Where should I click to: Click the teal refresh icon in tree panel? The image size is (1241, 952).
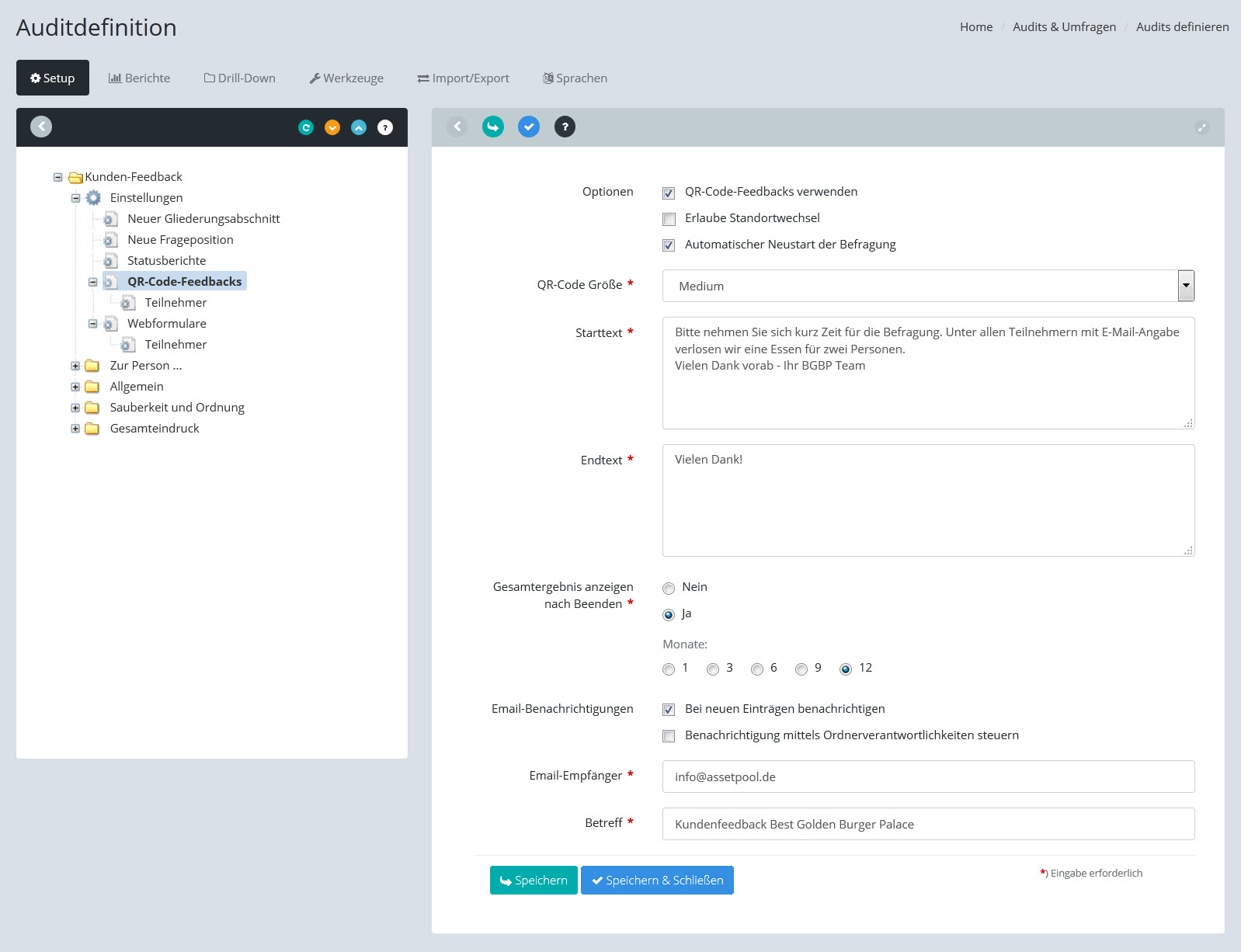(x=306, y=127)
